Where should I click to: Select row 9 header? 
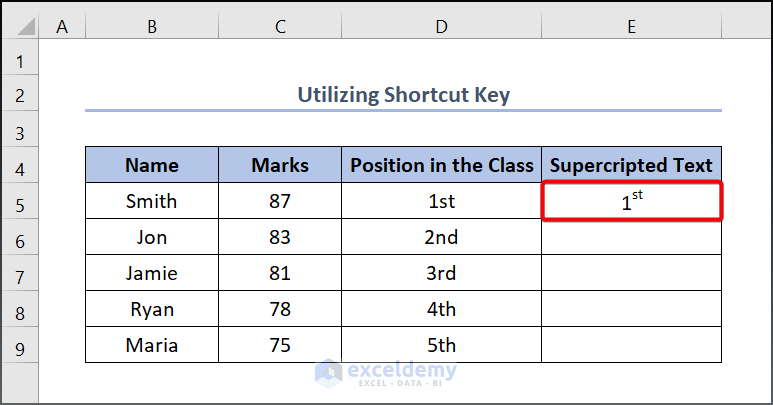pyautogui.click(x=19, y=346)
